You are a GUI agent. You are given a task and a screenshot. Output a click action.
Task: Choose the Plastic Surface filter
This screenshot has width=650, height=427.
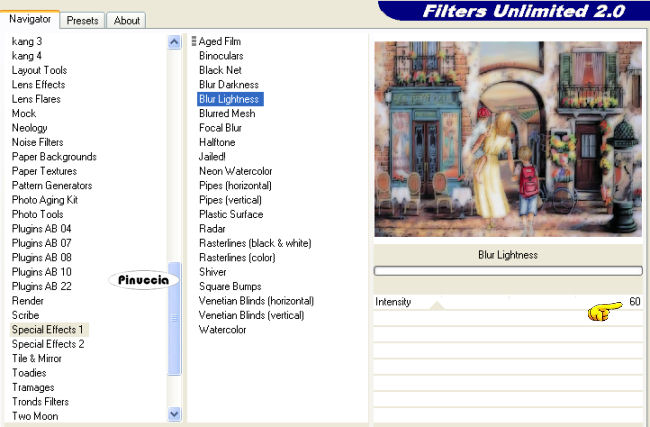click(x=231, y=214)
